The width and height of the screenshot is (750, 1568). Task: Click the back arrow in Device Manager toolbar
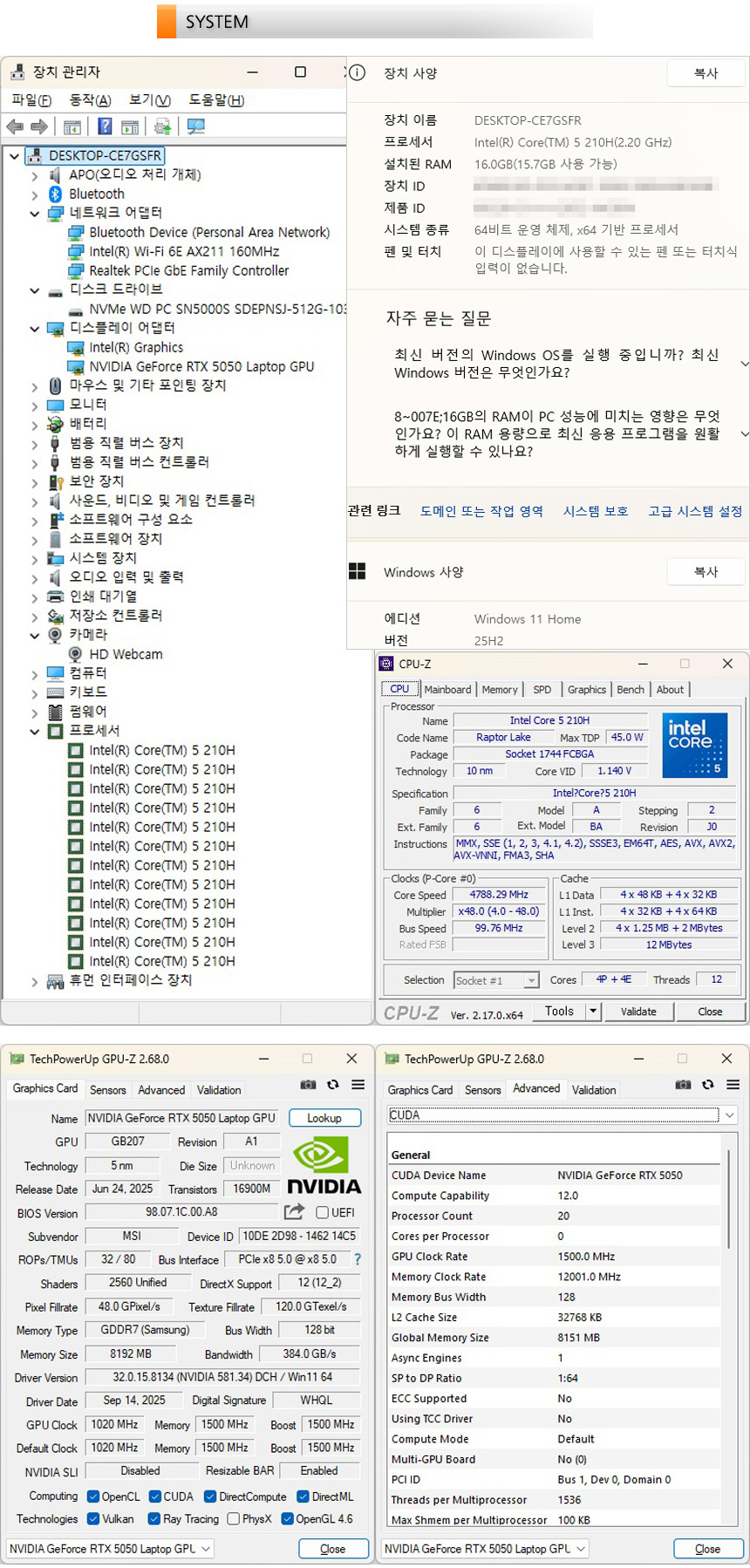(x=15, y=127)
